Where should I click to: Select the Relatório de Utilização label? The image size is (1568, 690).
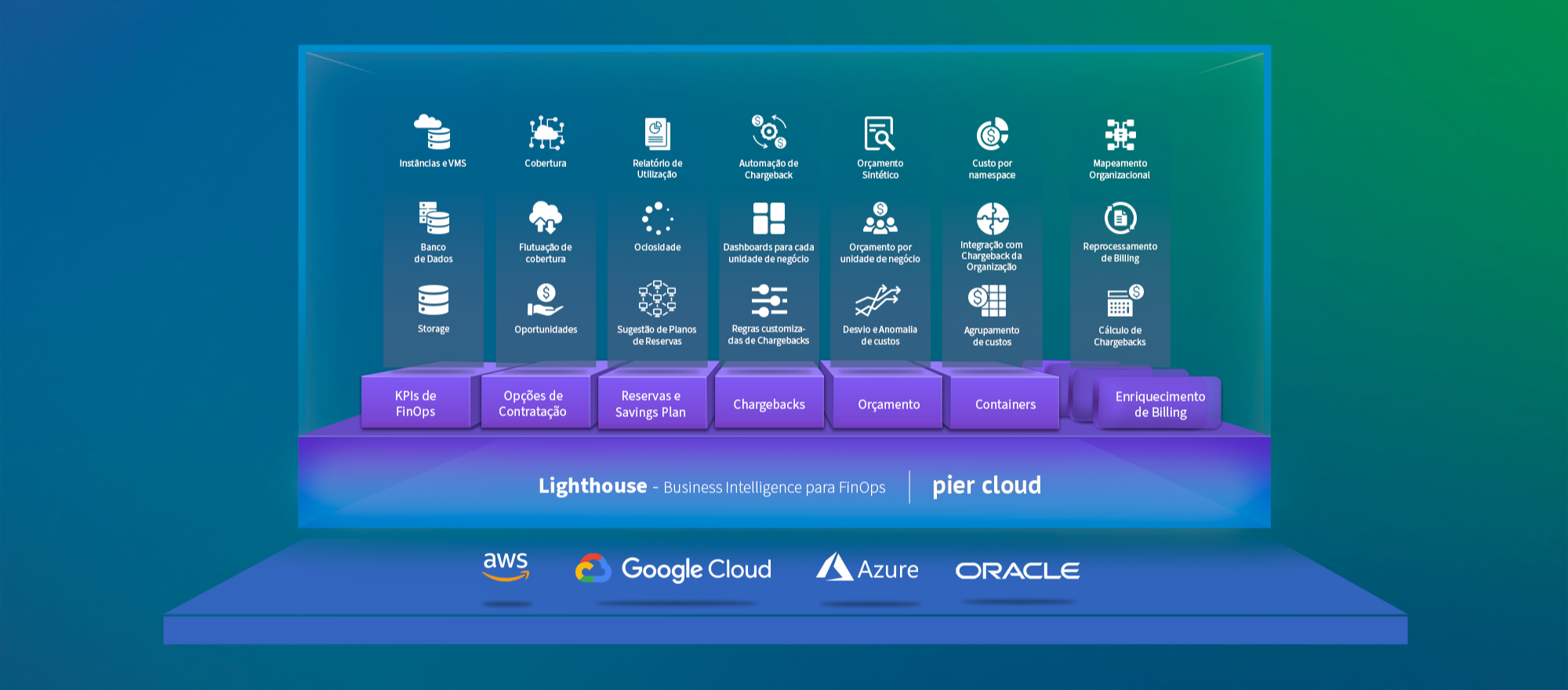(x=657, y=169)
